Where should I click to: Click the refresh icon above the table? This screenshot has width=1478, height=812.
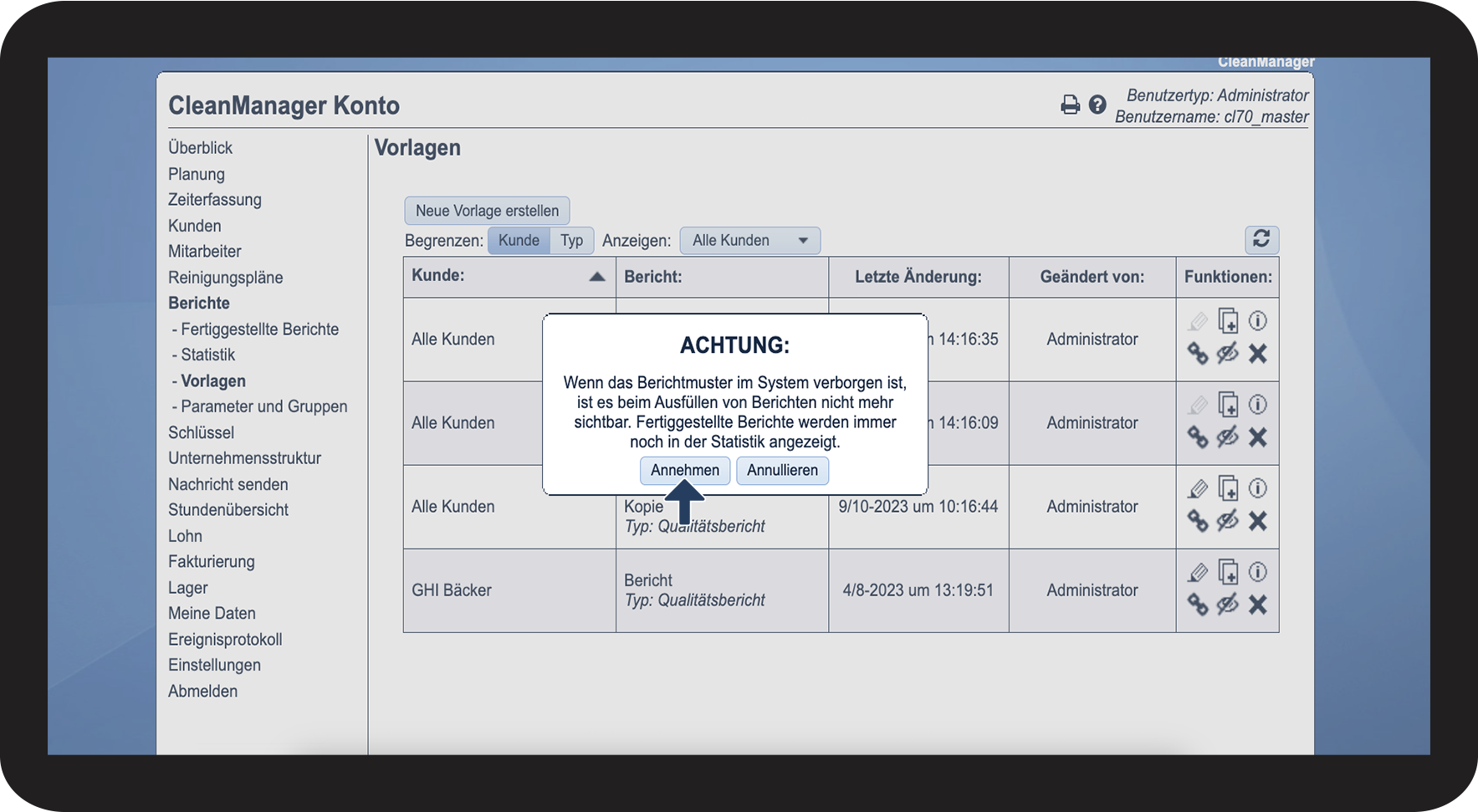pos(1261,239)
